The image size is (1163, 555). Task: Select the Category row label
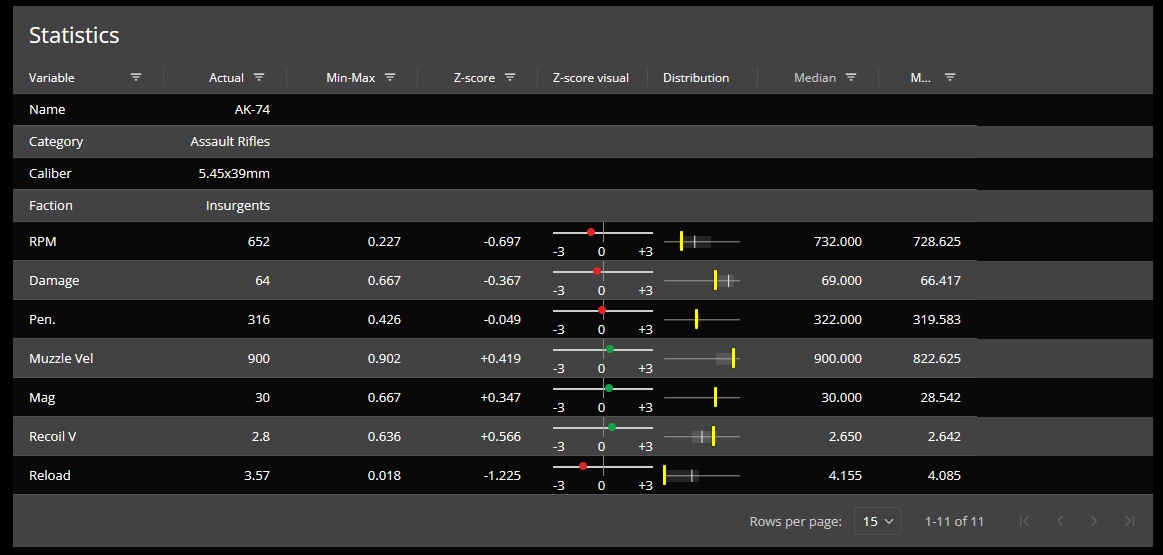(x=56, y=141)
